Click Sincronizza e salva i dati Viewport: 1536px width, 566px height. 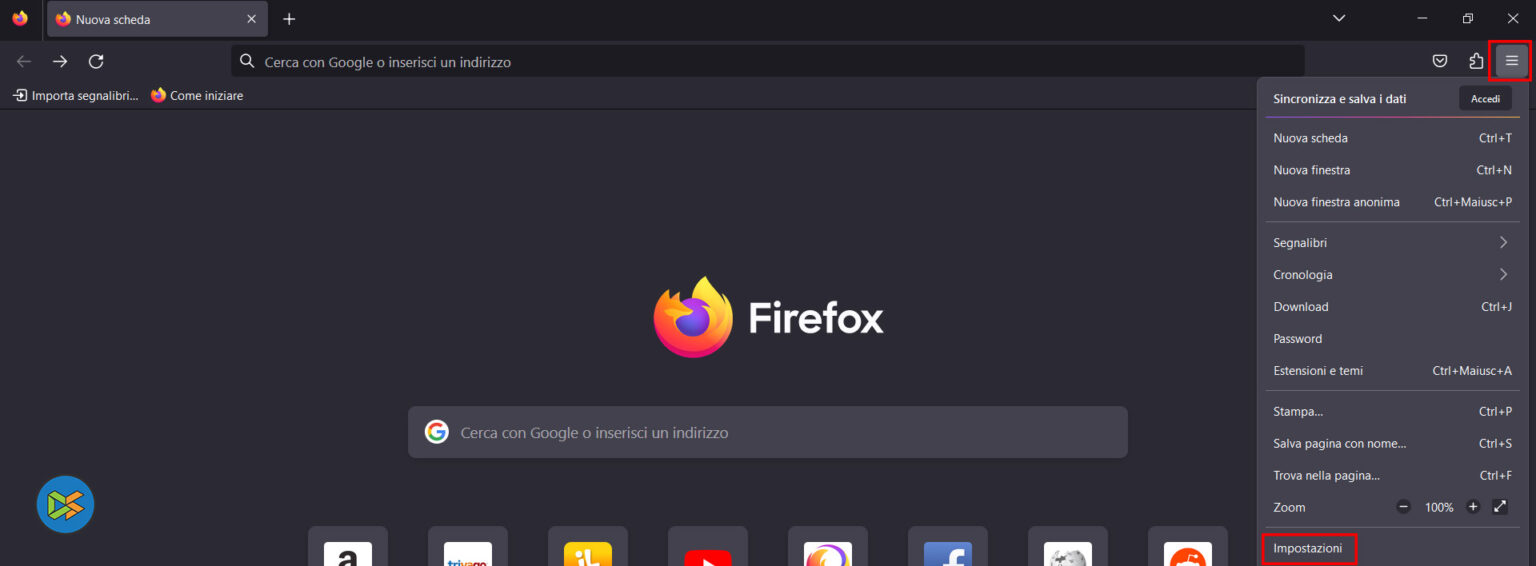coord(1340,99)
